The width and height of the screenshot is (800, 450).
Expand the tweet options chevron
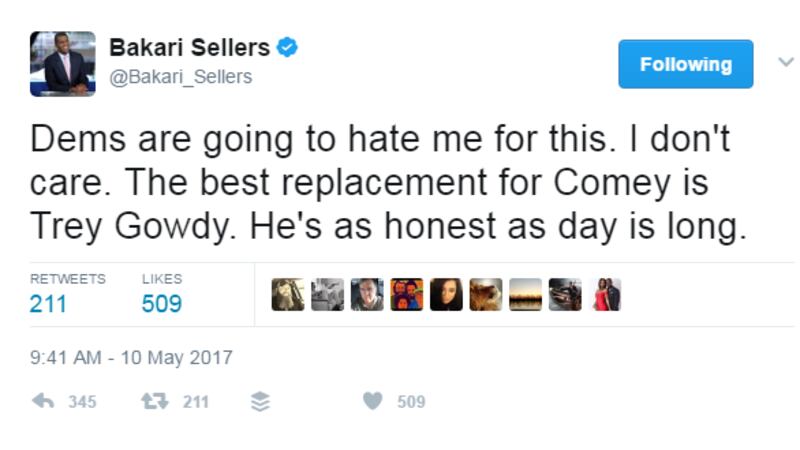[x=785, y=62]
